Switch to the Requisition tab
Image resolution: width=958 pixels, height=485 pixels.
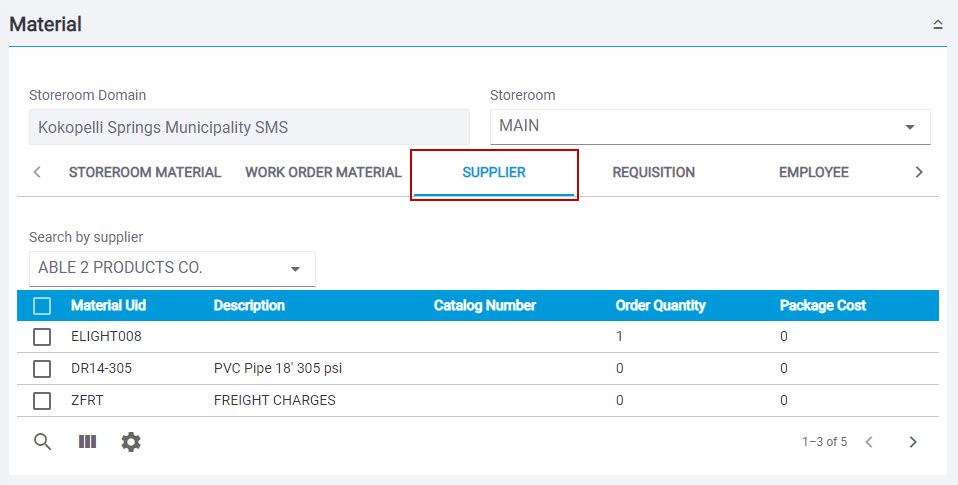[x=654, y=172]
